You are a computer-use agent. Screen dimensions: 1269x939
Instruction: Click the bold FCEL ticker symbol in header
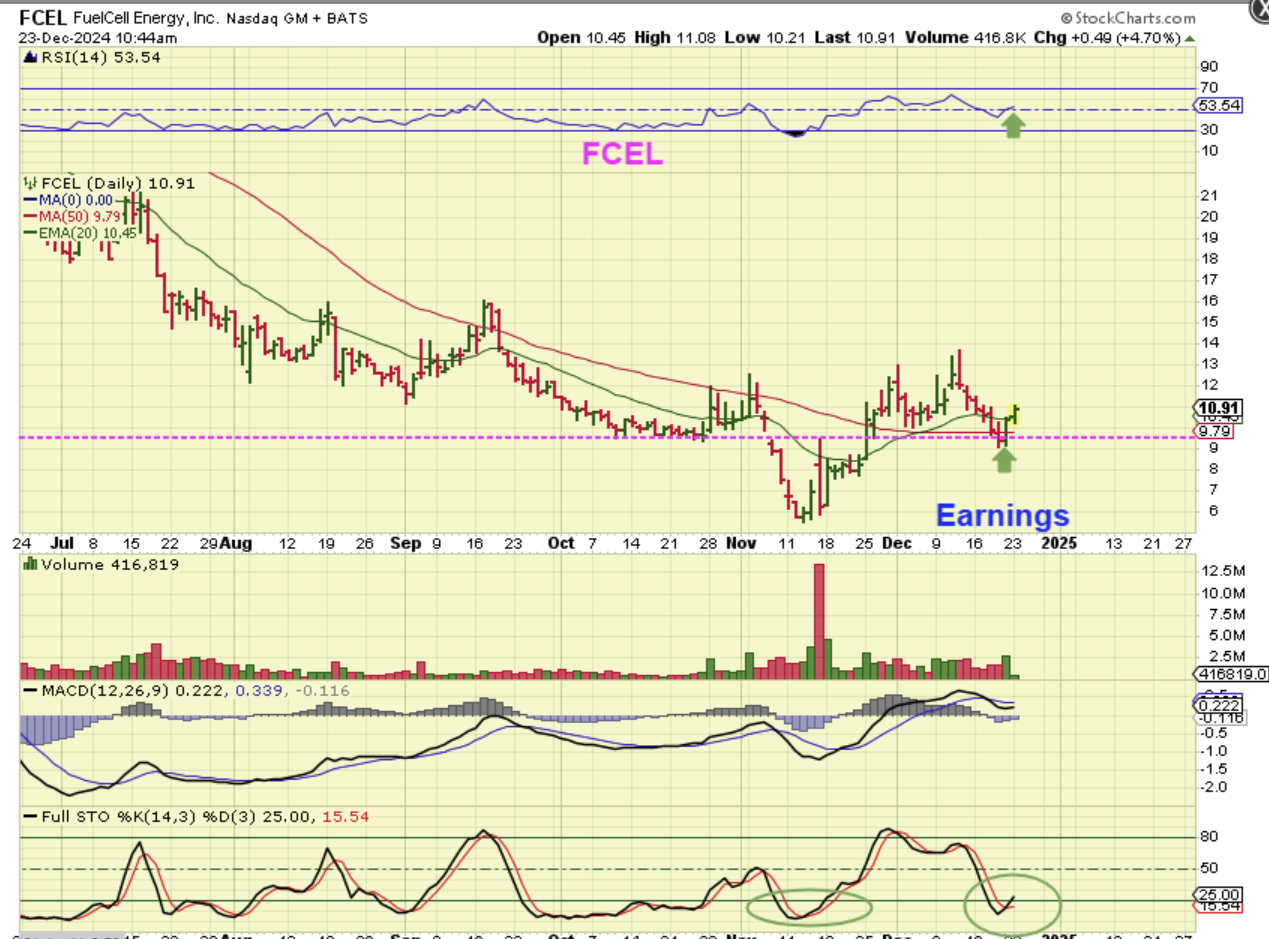point(41,18)
